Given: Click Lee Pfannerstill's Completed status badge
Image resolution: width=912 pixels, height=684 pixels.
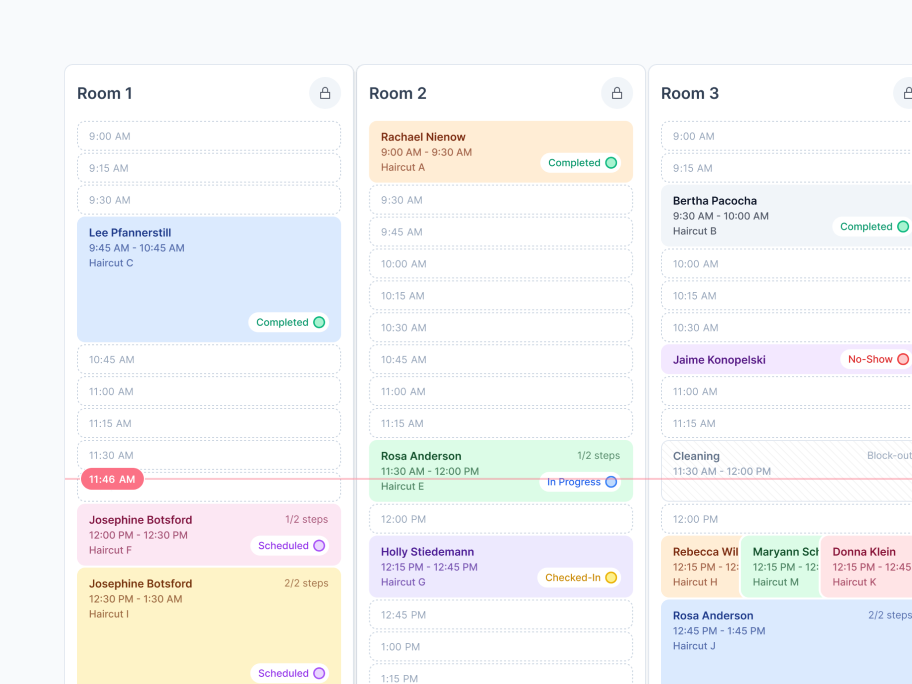Looking at the screenshot, I should point(290,322).
